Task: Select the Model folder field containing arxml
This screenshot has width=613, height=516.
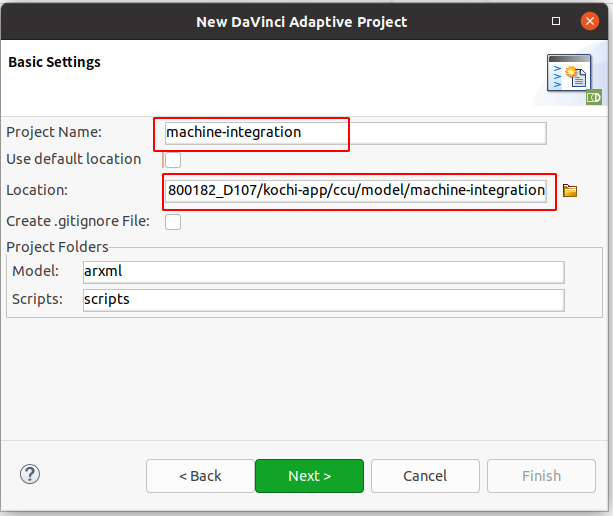Action: coord(324,272)
